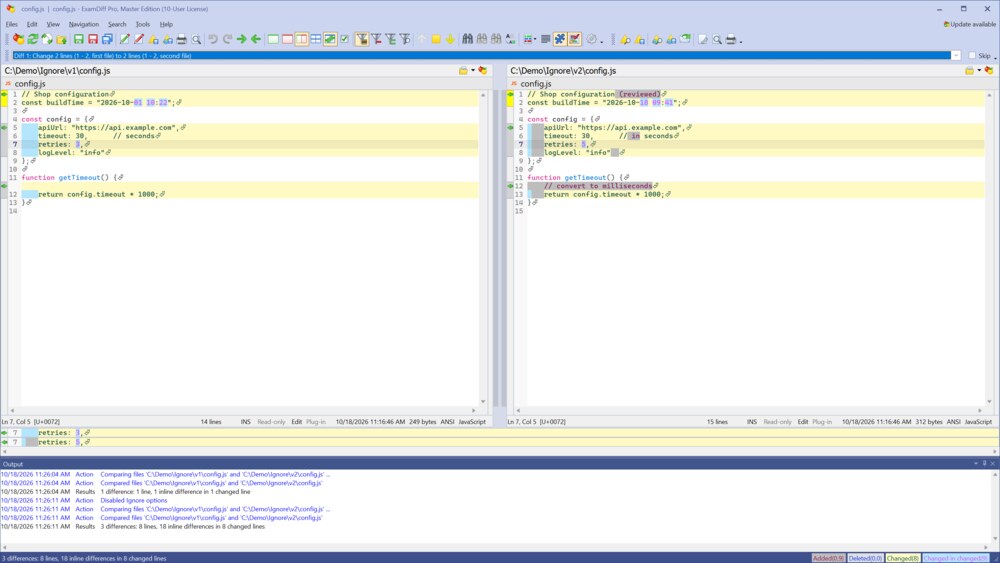This screenshot has height=563, width=1000.
Task: Select the Diff 1 change description bar
Action: point(482,55)
